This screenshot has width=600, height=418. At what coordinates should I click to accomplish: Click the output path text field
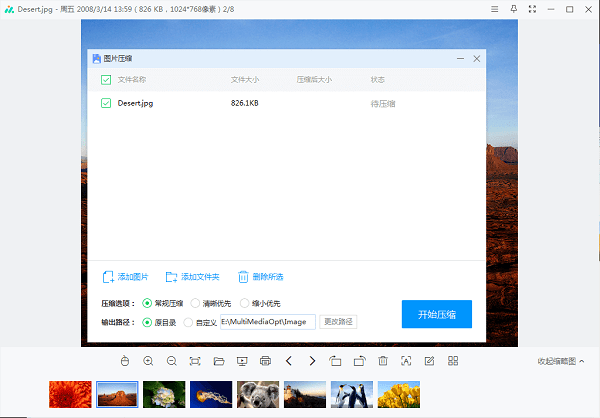click(x=267, y=322)
